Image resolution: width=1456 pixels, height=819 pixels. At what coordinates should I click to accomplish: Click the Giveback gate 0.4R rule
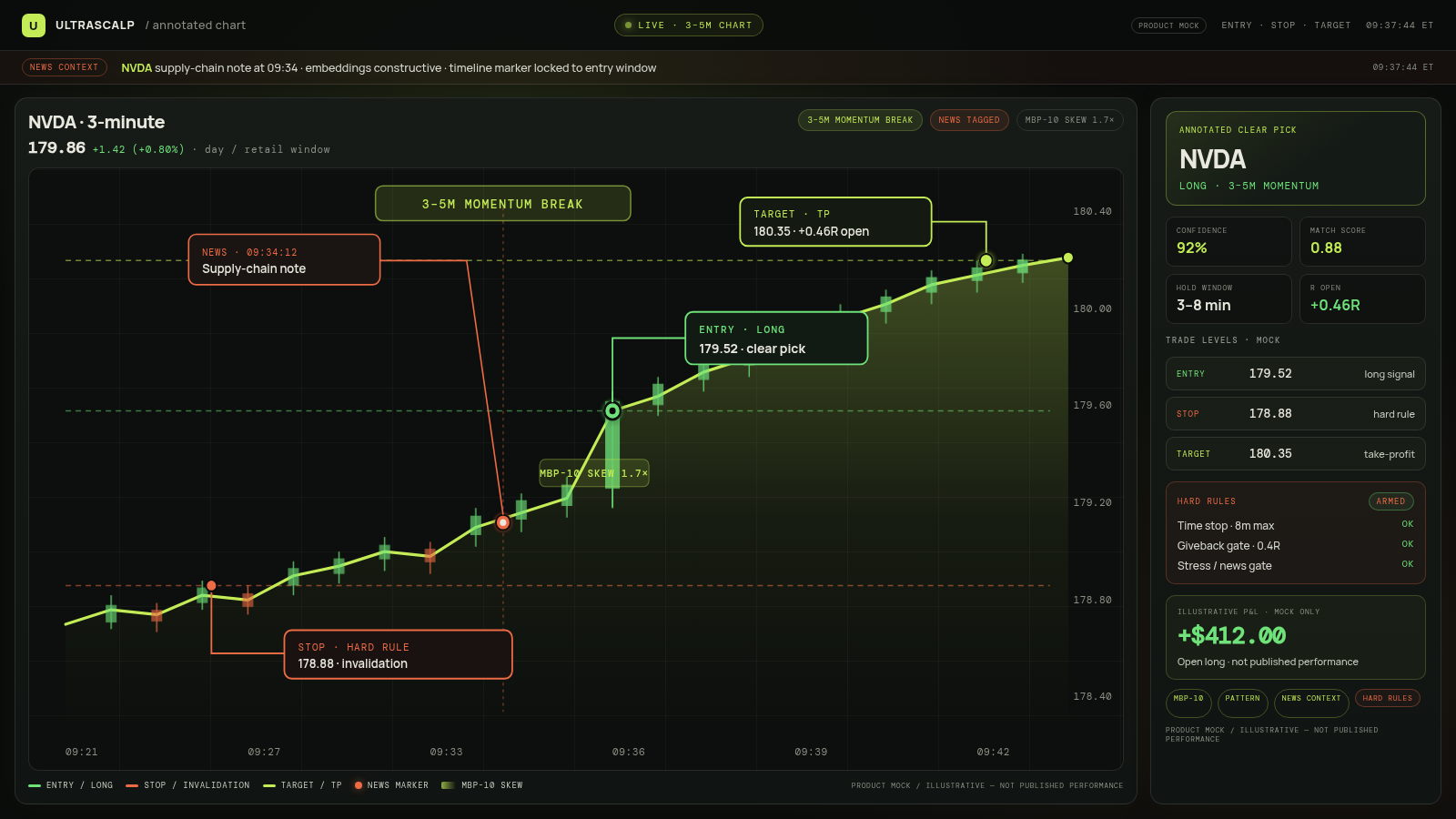pyautogui.click(x=1296, y=546)
